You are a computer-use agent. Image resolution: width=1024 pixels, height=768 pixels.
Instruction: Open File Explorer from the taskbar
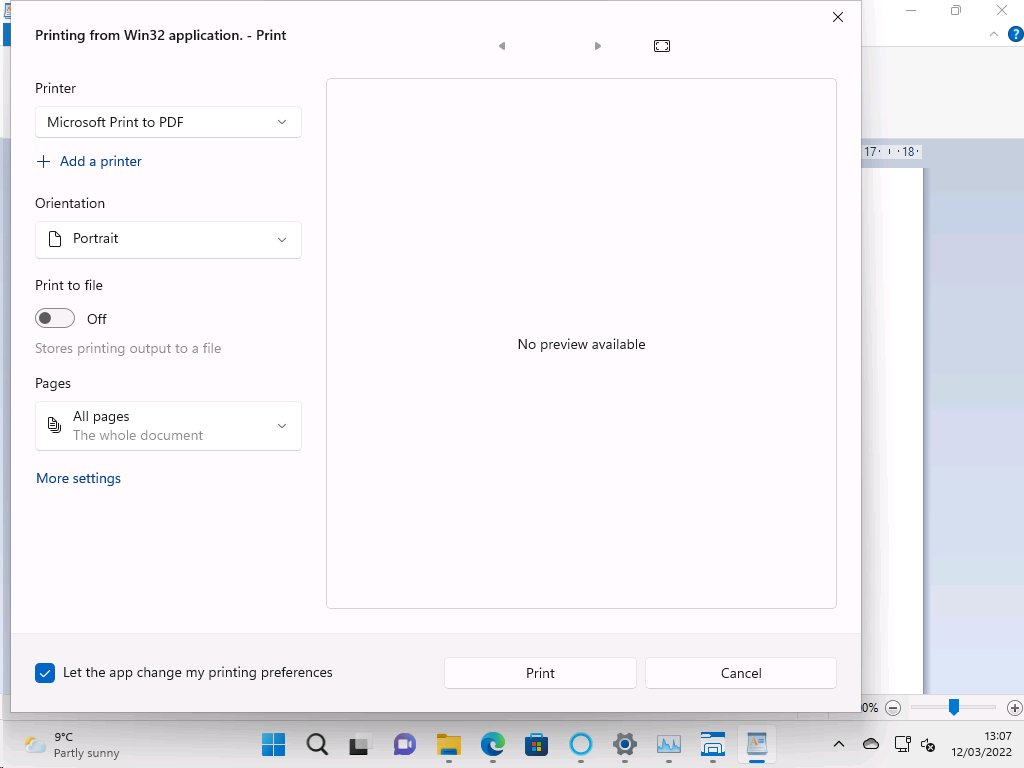(449, 744)
